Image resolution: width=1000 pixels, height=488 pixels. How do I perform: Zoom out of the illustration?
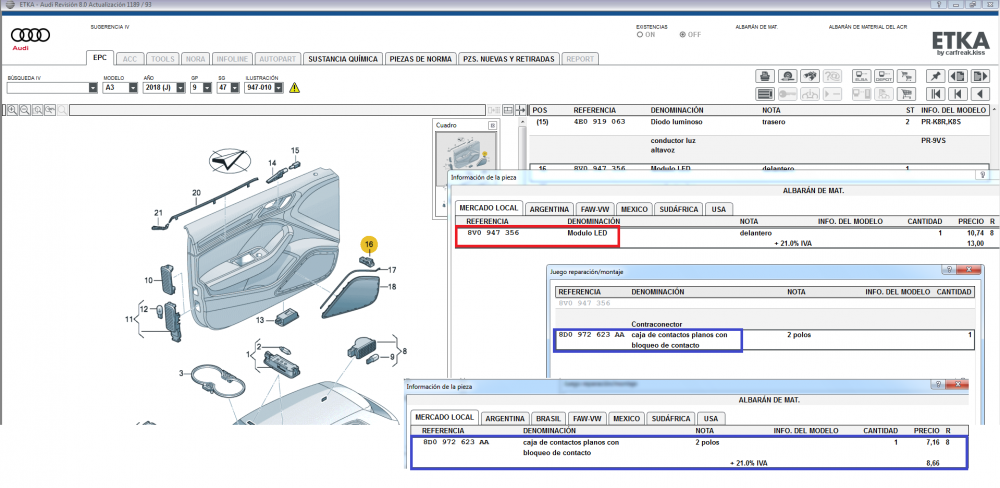click(x=24, y=110)
